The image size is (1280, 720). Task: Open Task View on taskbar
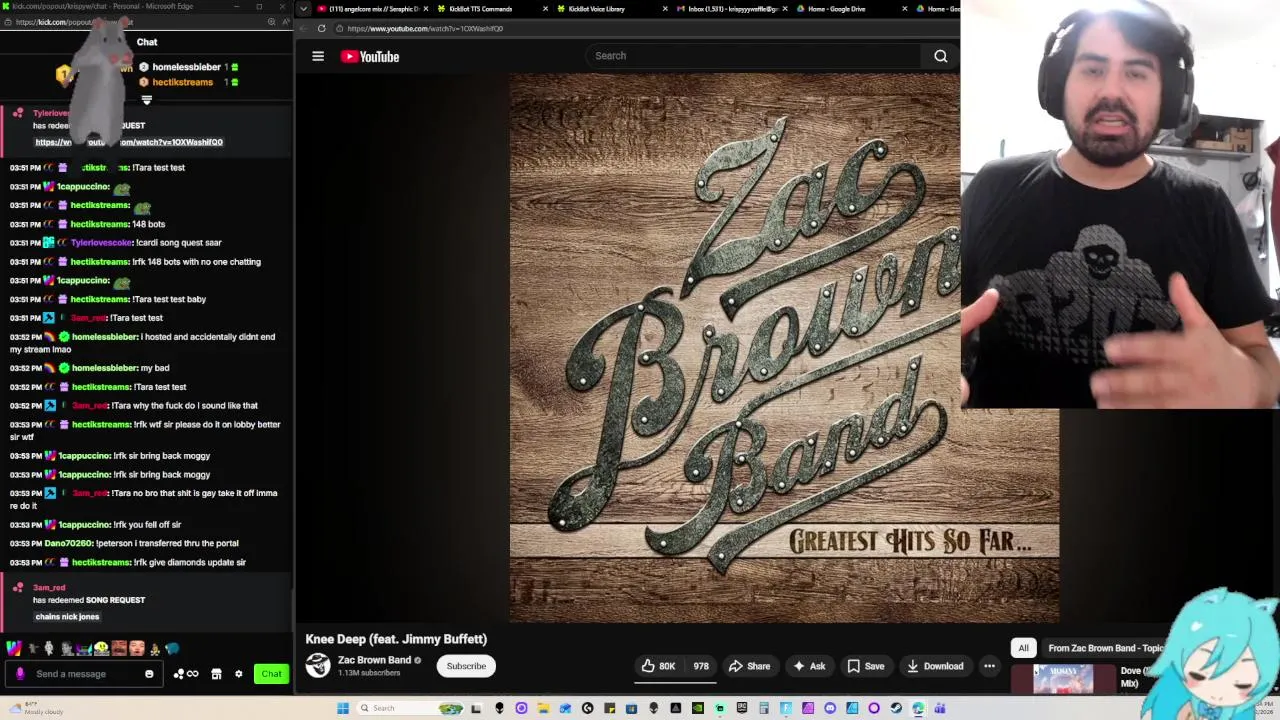[x=476, y=708]
